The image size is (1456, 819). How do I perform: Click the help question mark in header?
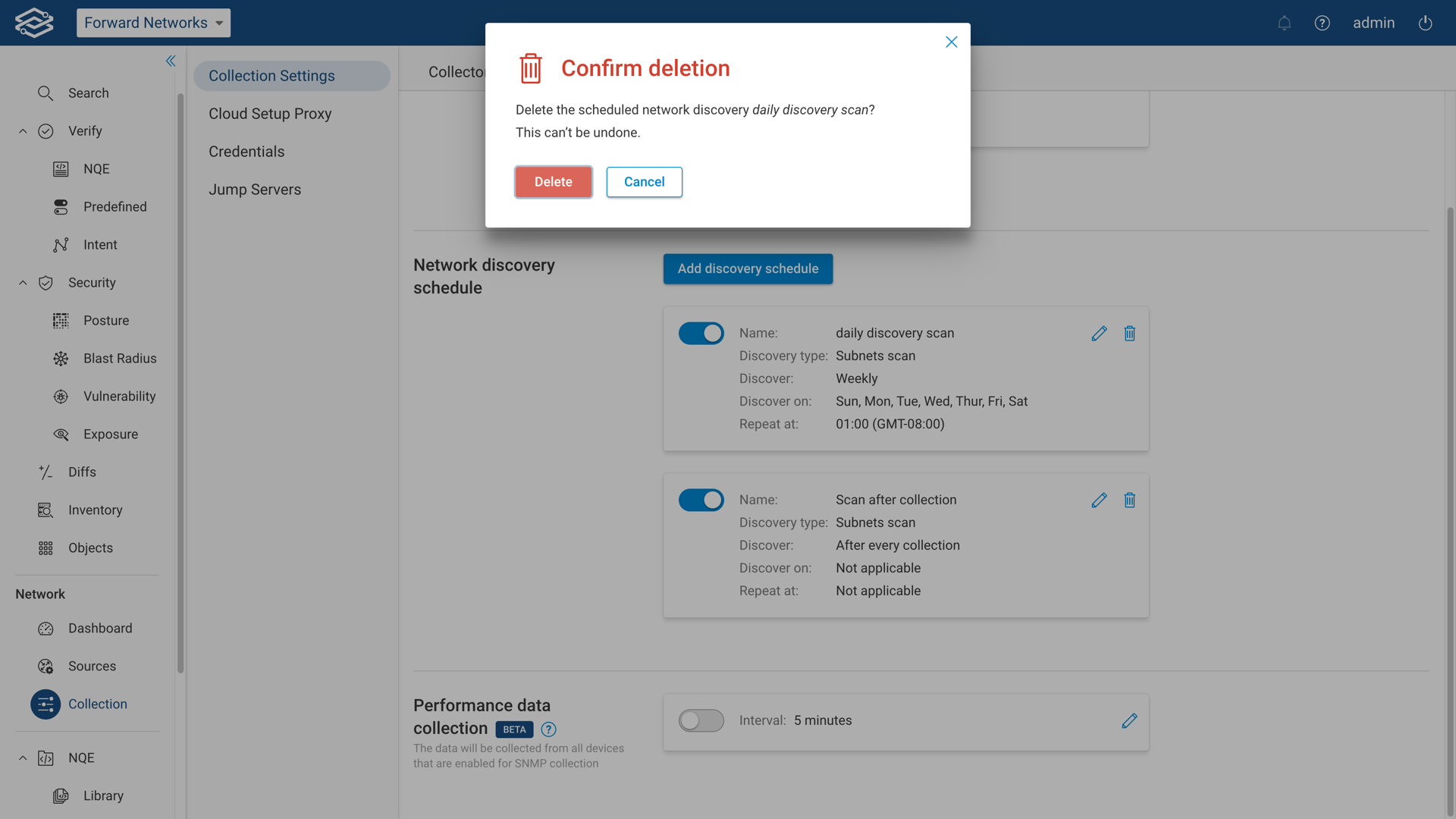point(1322,23)
